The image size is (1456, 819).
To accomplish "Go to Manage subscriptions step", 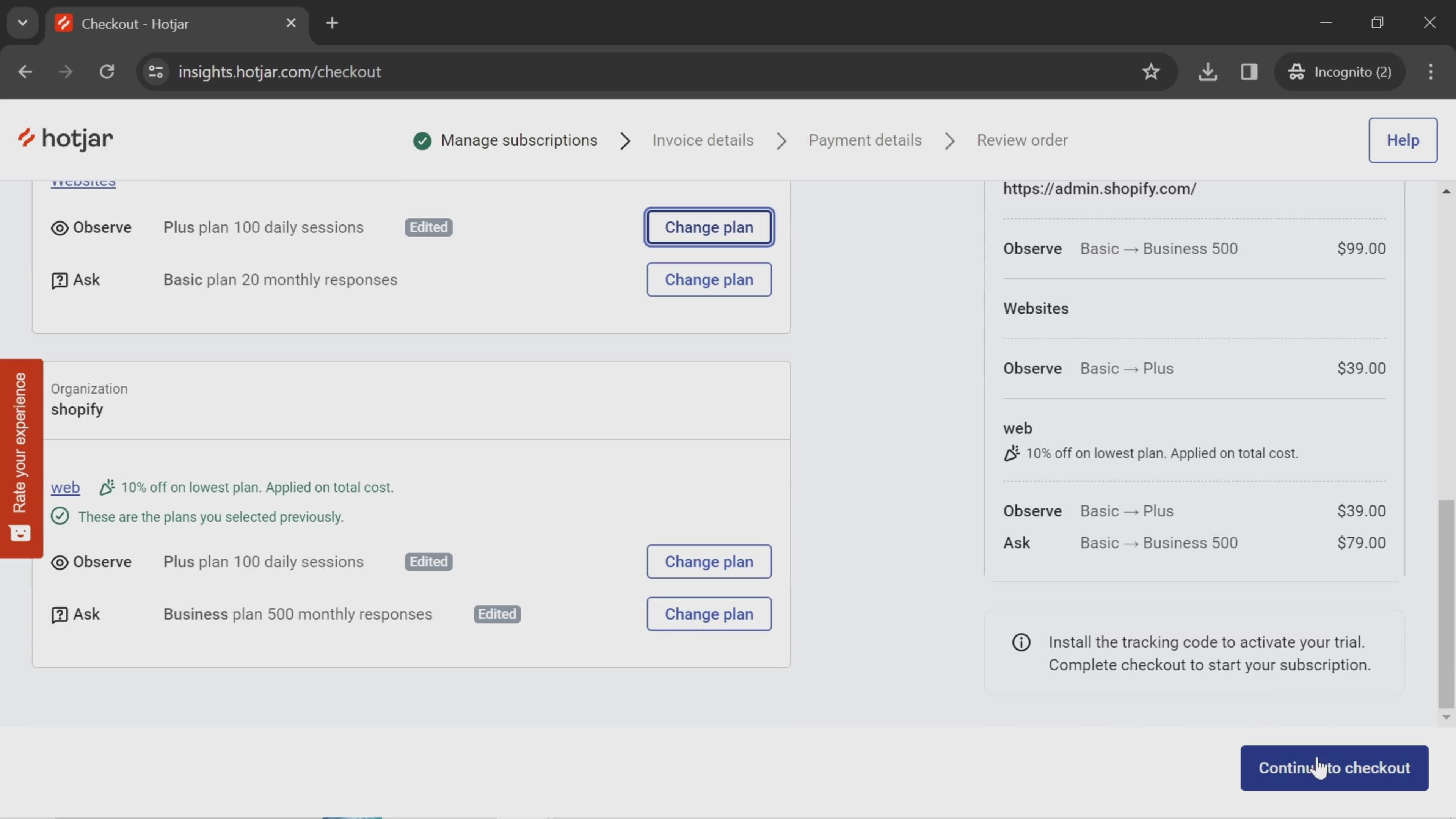I will [519, 140].
